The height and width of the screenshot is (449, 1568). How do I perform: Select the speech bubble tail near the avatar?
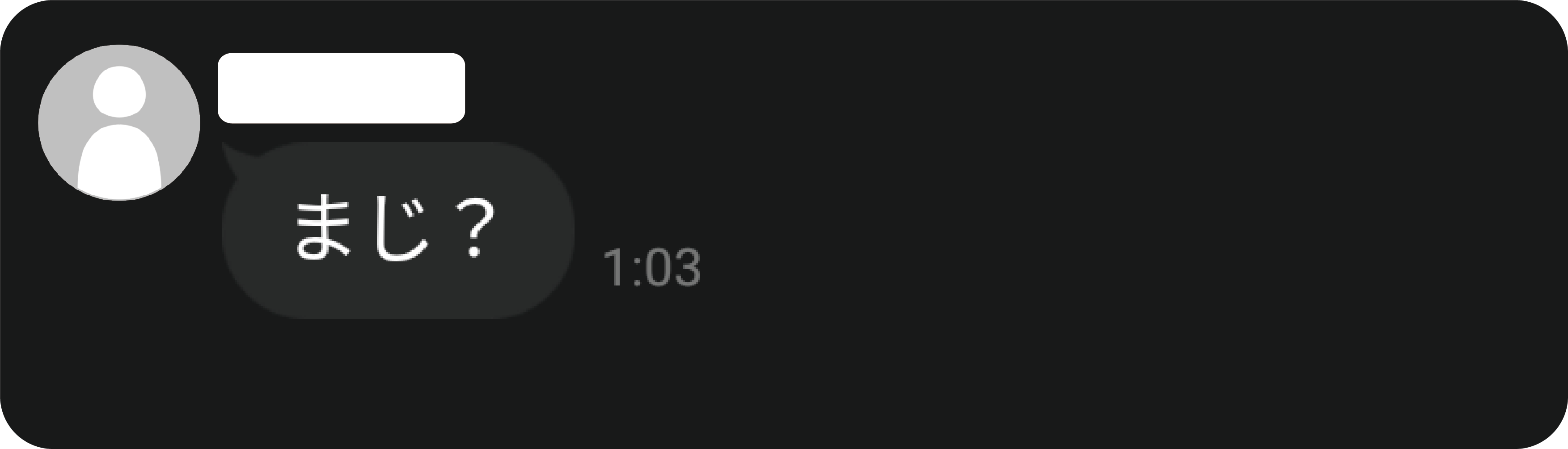click(x=234, y=159)
